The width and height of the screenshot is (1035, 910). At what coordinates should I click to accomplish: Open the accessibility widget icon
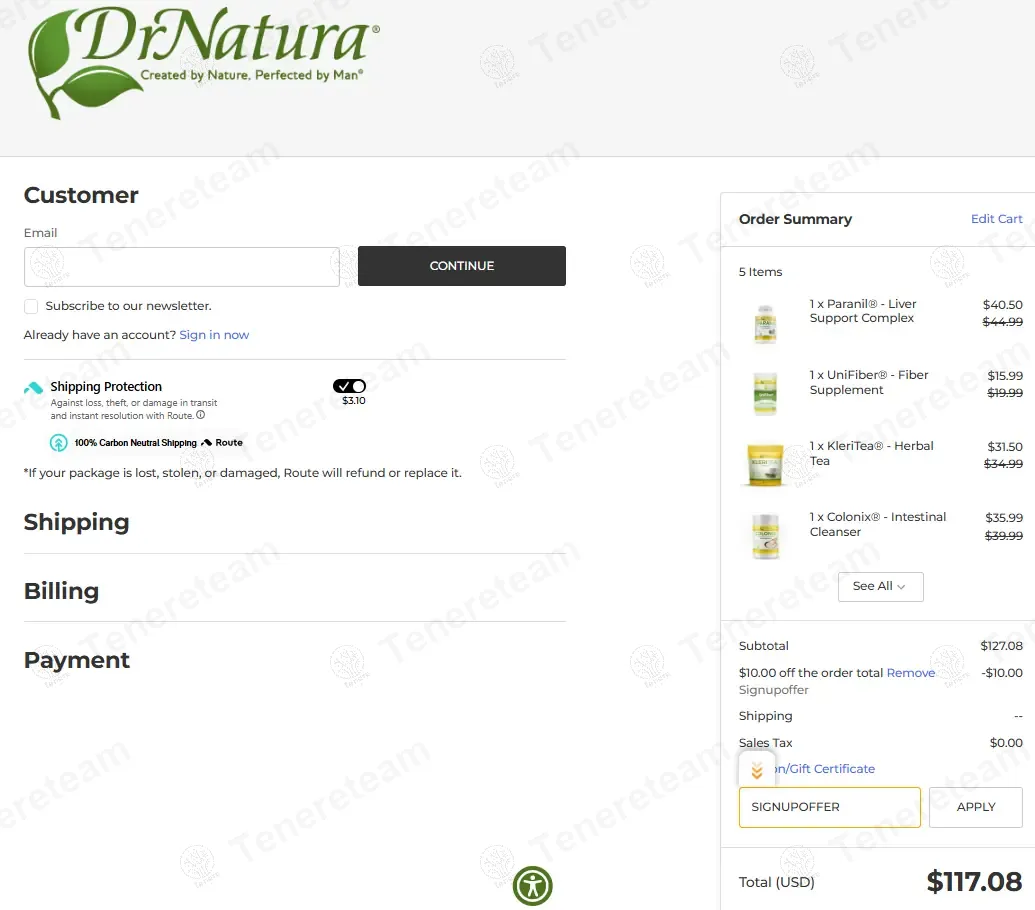click(532, 886)
